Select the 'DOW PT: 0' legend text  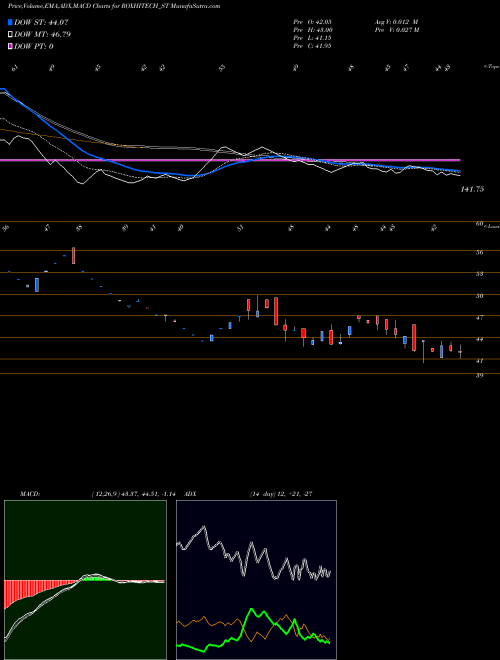34,46
